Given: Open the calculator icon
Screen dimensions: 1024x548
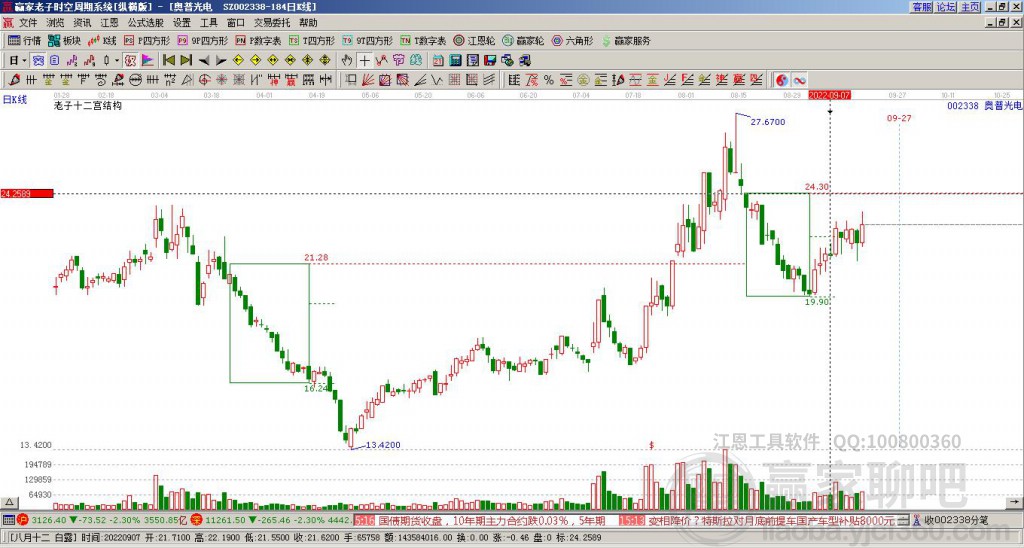Looking at the screenshot, I should point(455,61).
